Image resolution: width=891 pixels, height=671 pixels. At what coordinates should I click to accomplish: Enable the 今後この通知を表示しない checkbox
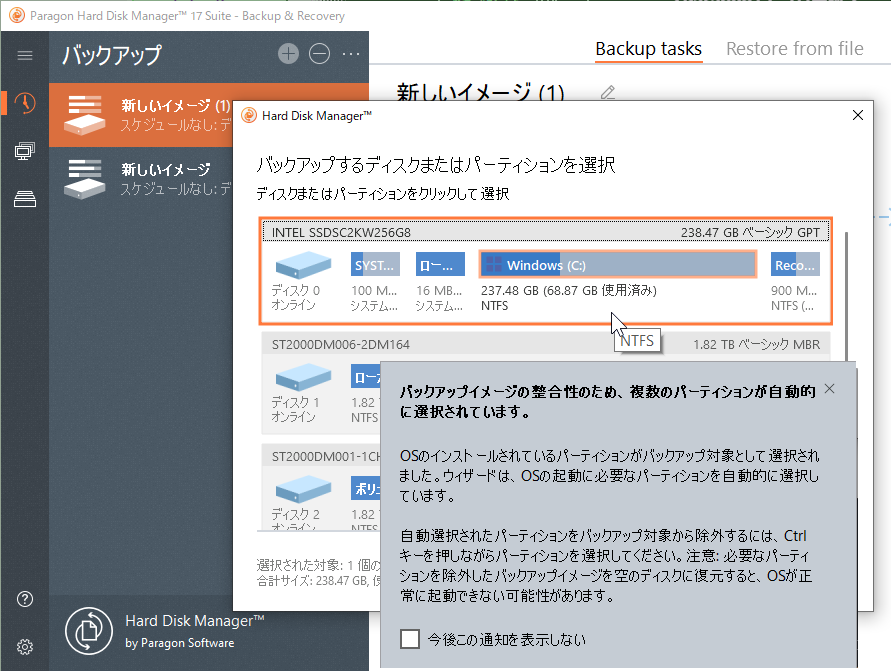(x=409, y=639)
